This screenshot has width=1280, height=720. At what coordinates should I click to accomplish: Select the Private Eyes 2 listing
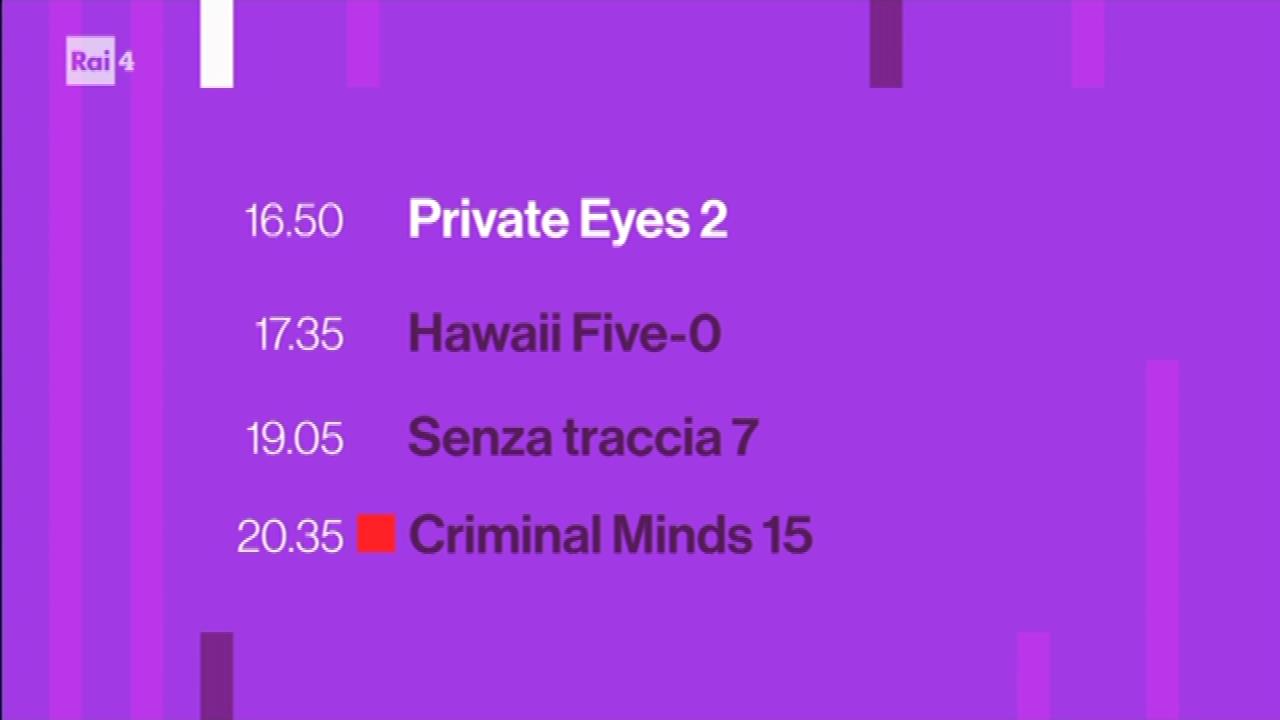coord(567,220)
